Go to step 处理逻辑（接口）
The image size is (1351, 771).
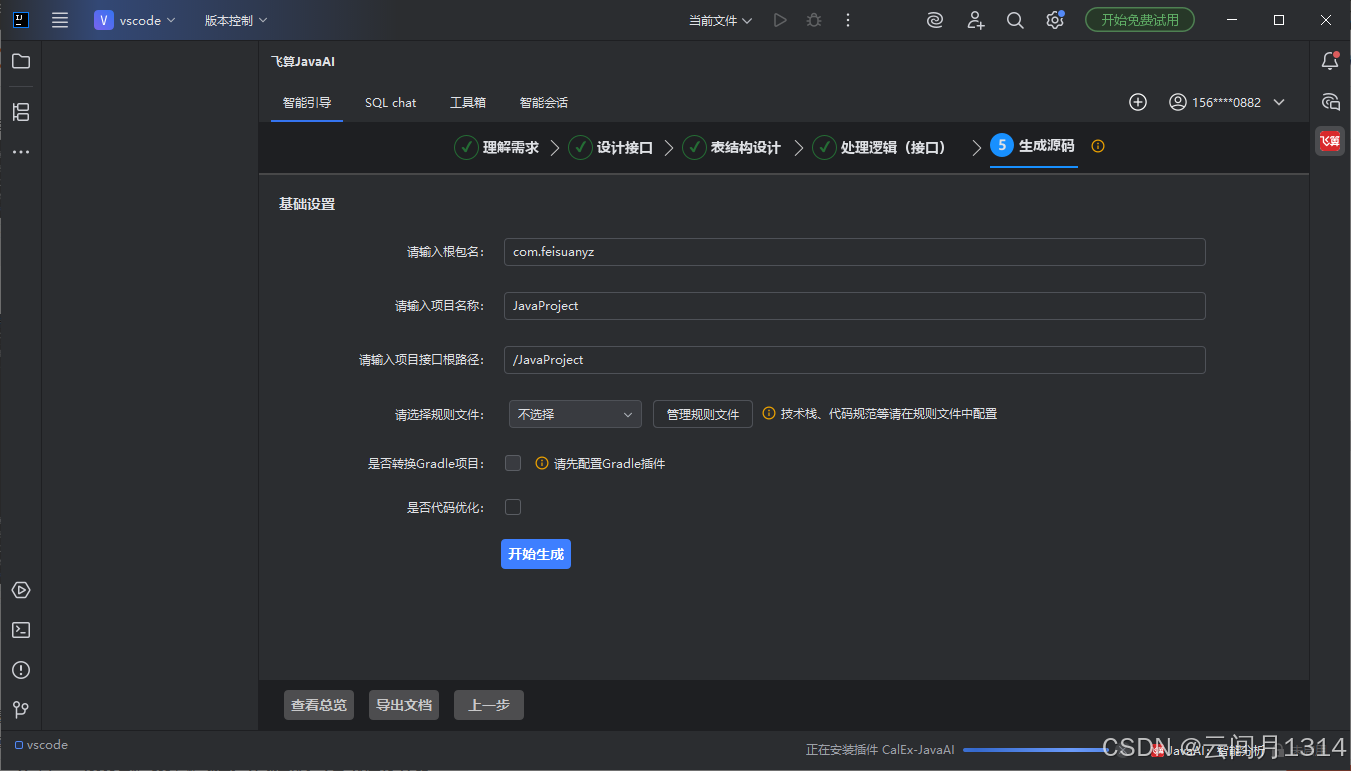(879, 147)
